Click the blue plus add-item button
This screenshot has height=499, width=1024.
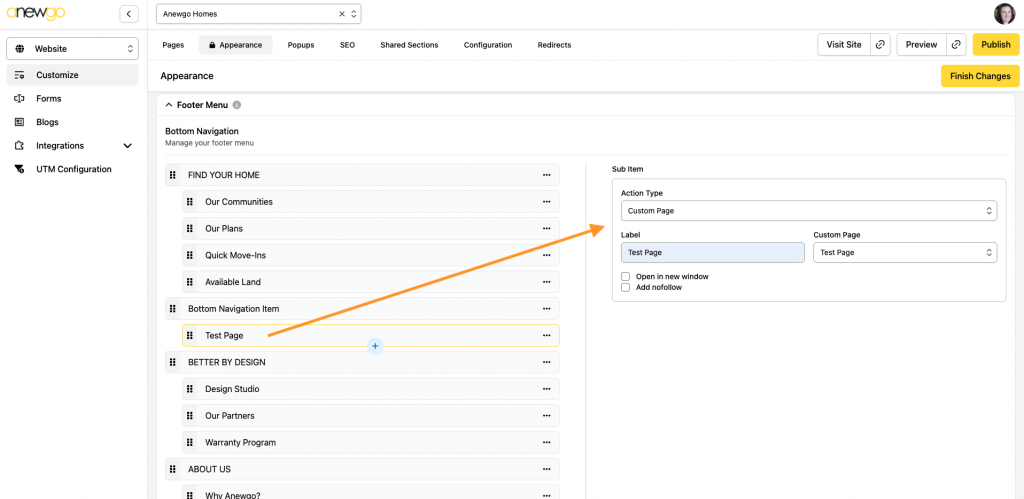pyautogui.click(x=375, y=346)
